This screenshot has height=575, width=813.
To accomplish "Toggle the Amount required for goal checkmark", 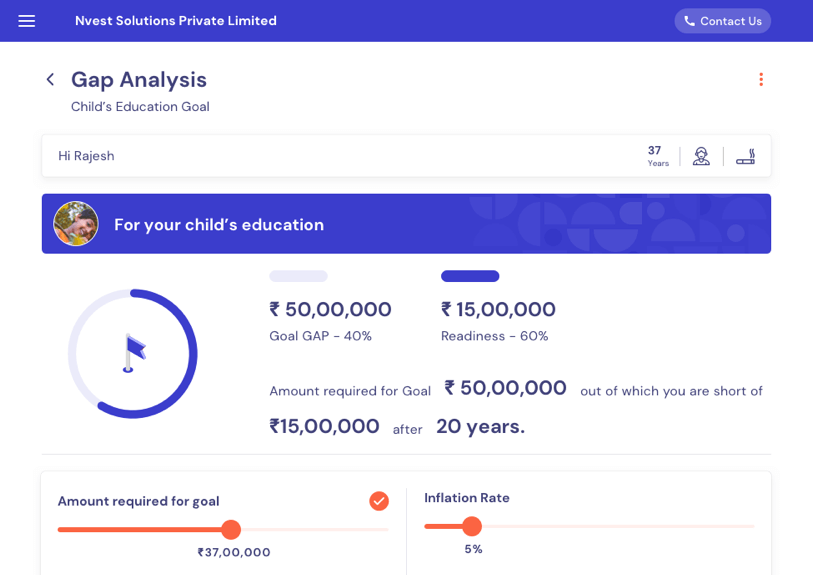I will pos(379,501).
